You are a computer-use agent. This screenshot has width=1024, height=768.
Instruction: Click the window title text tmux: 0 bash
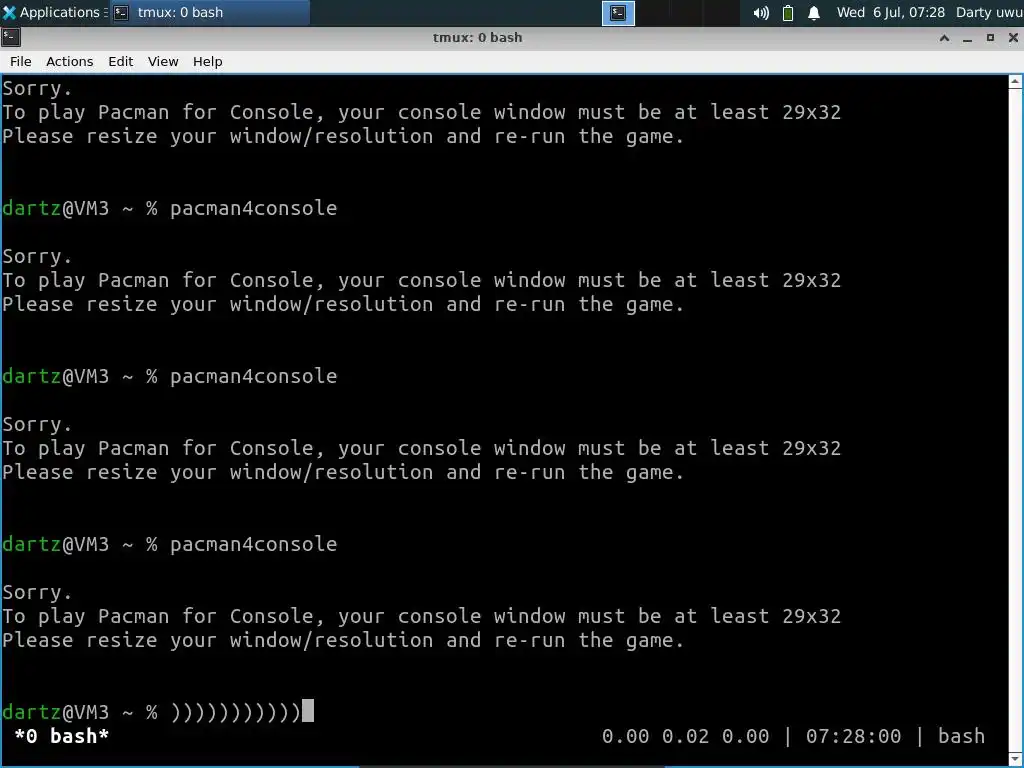pyautogui.click(x=477, y=37)
